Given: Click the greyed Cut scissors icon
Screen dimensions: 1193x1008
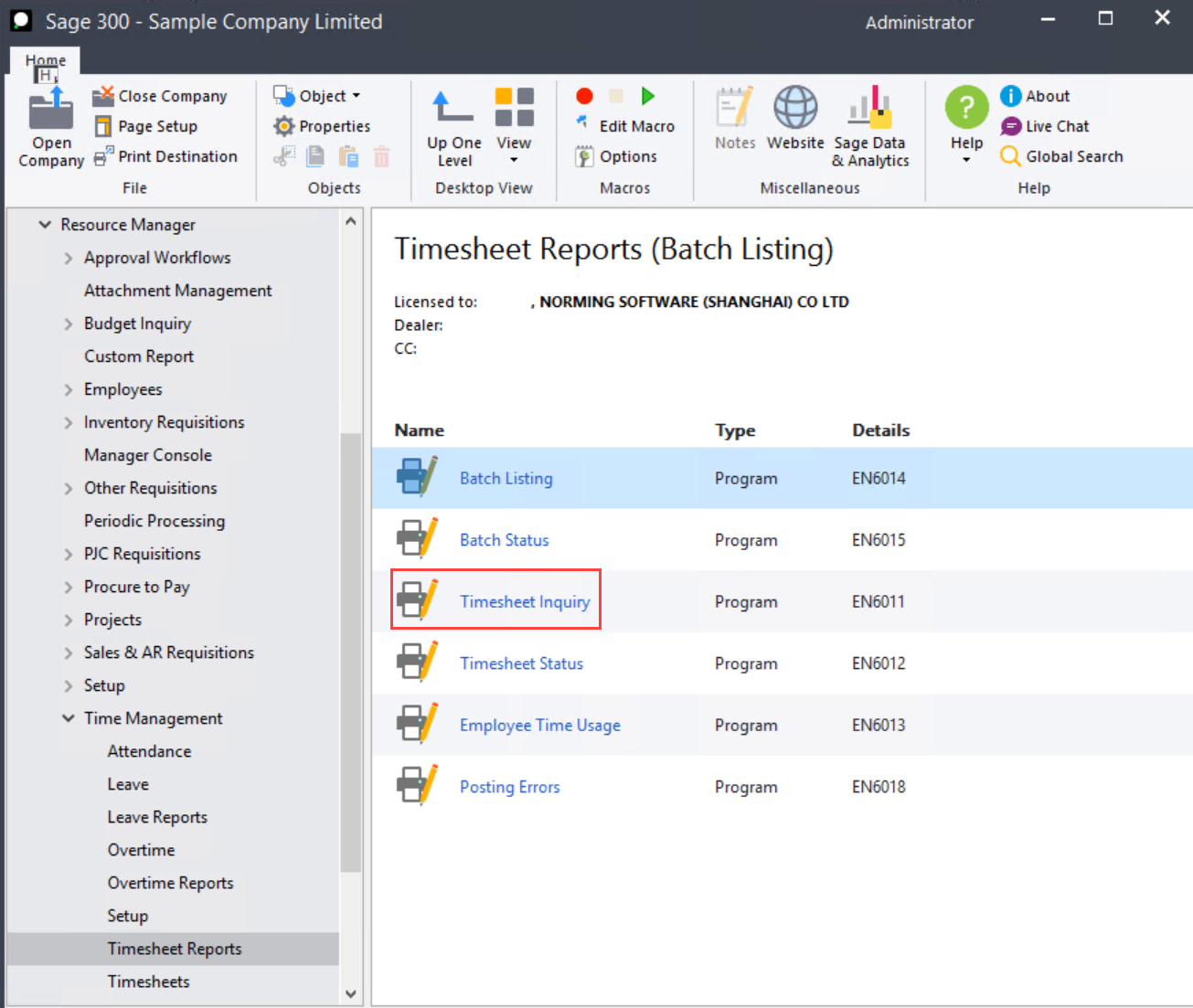Looking at the screenshot, I should click(284, 156).
